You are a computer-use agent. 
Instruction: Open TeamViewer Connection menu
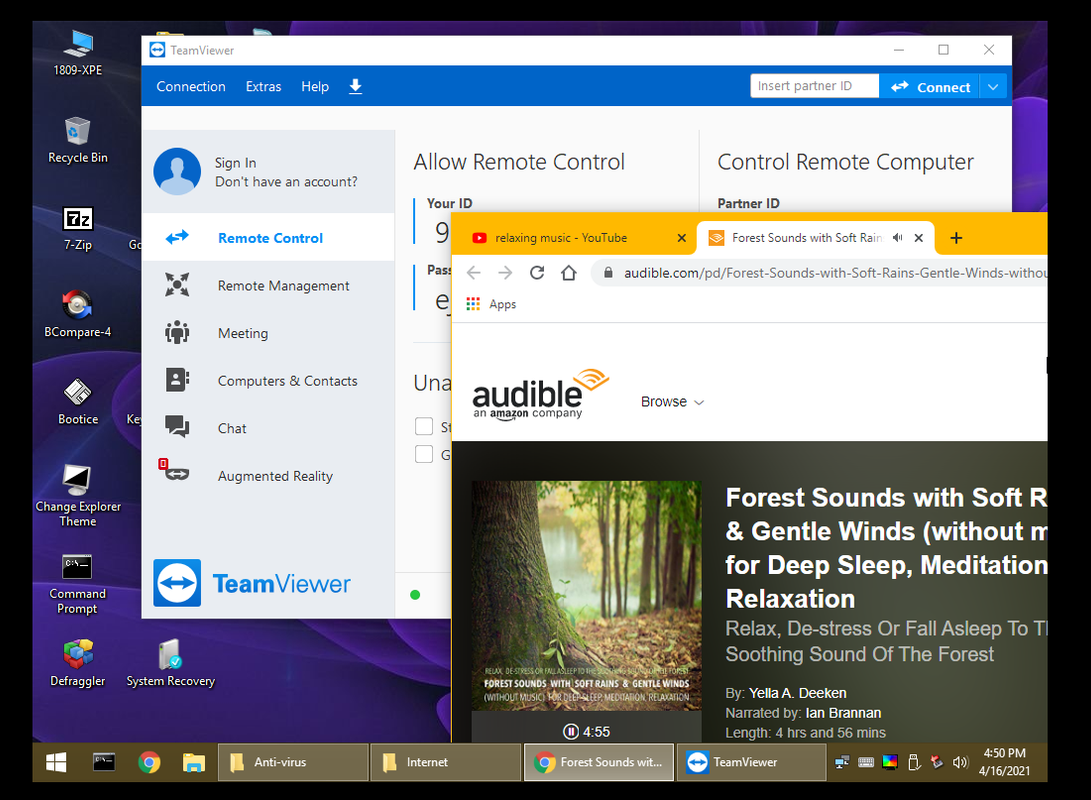point(191,86)
